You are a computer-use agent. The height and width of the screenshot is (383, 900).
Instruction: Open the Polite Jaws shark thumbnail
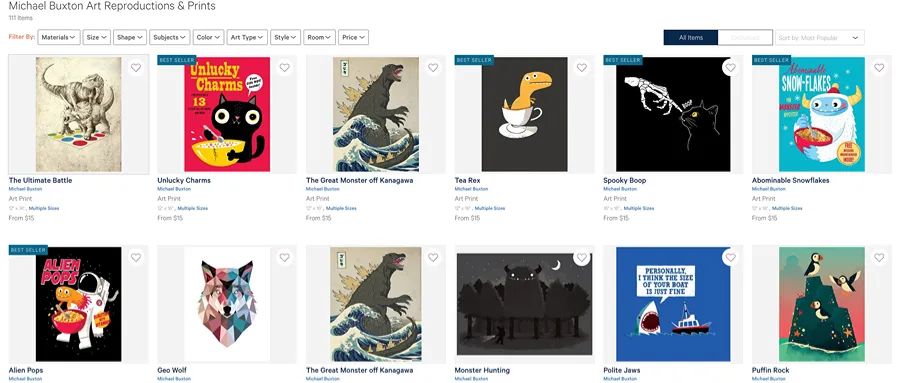pos(673,304)
